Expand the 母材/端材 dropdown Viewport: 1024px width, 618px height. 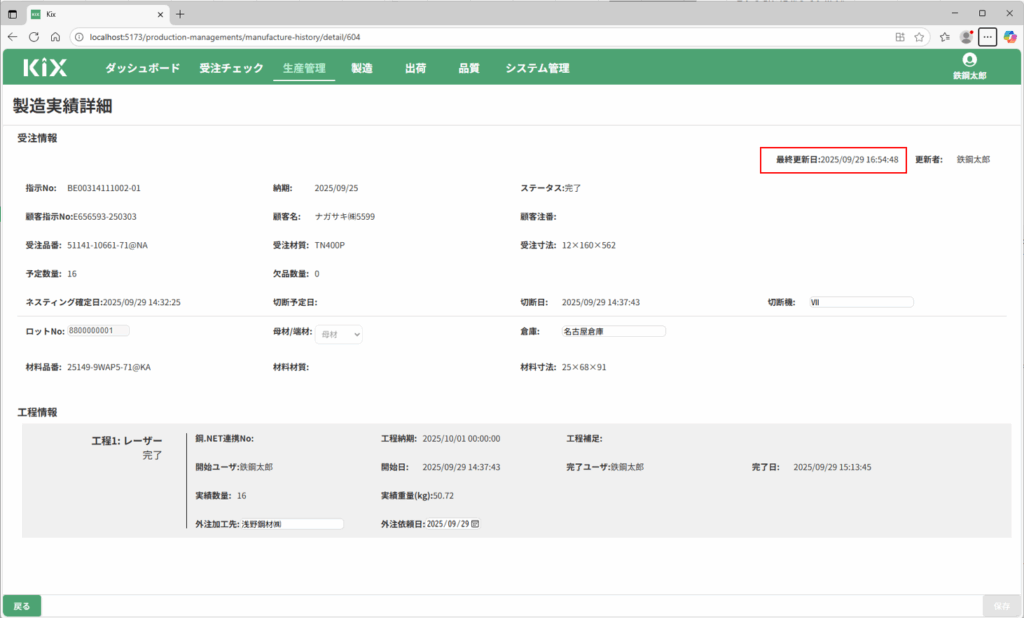339,335
